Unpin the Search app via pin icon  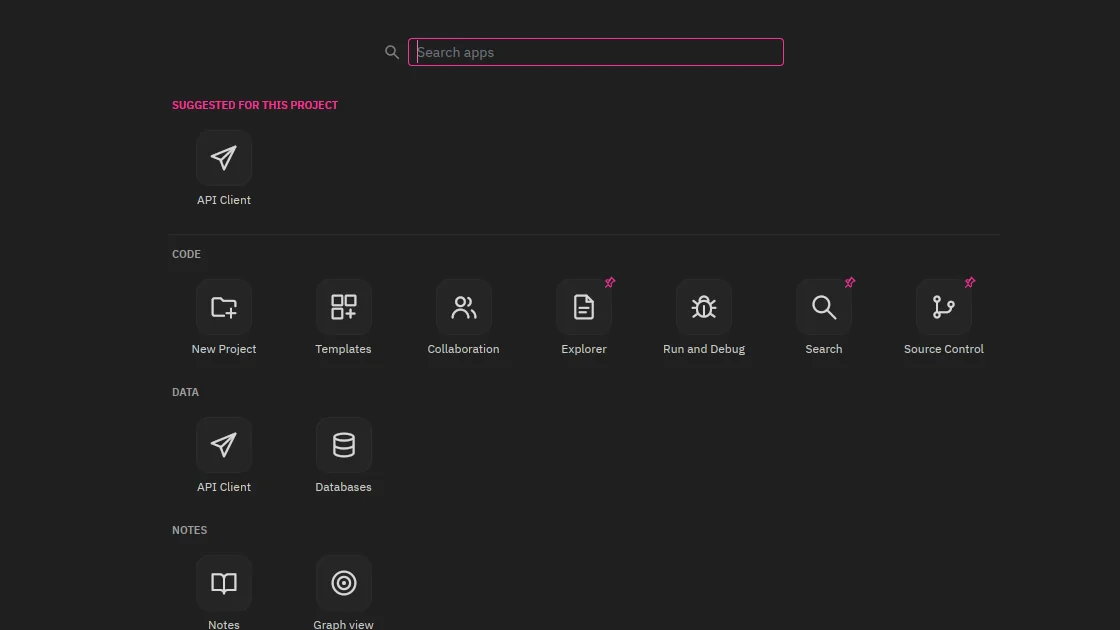click(850, 283)
